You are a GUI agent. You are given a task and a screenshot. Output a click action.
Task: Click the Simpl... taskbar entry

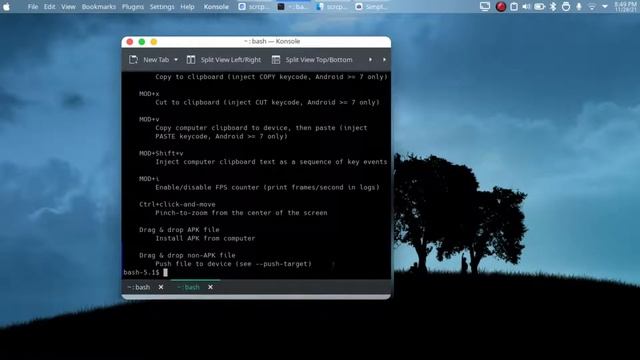click(x=370, y=7)
